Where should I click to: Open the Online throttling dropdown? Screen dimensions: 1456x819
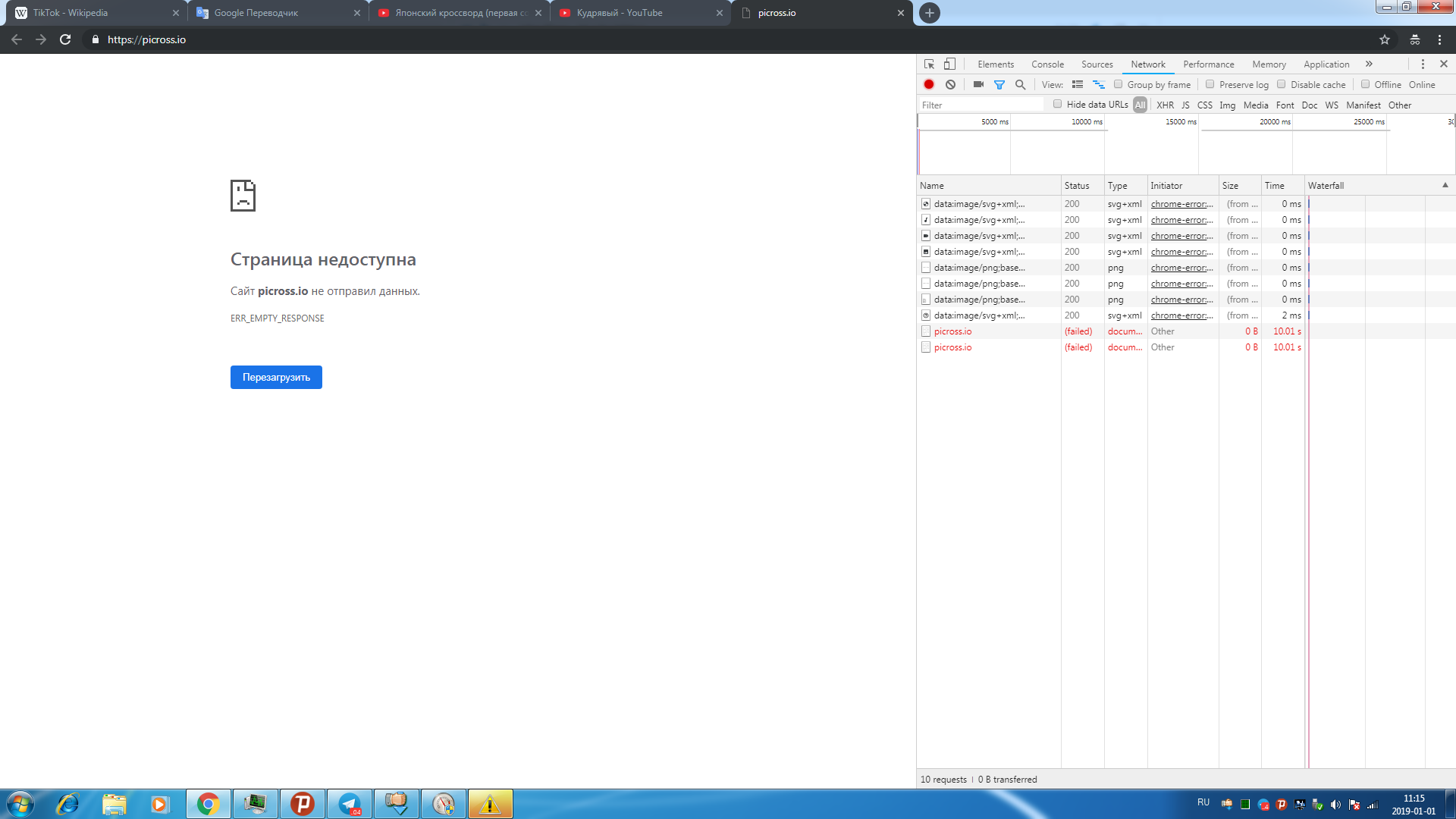[x=1423, y=85]
